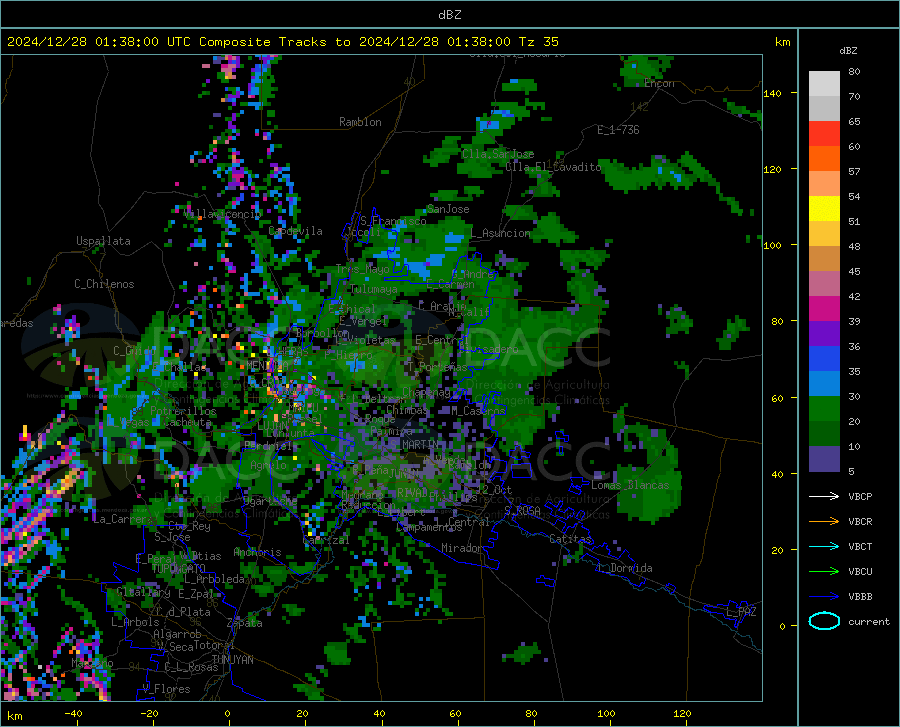The height and width of the screenshot is (727, 900).
Task: Click the SanJose label near L_Asuncion
Action: point(448,209)
